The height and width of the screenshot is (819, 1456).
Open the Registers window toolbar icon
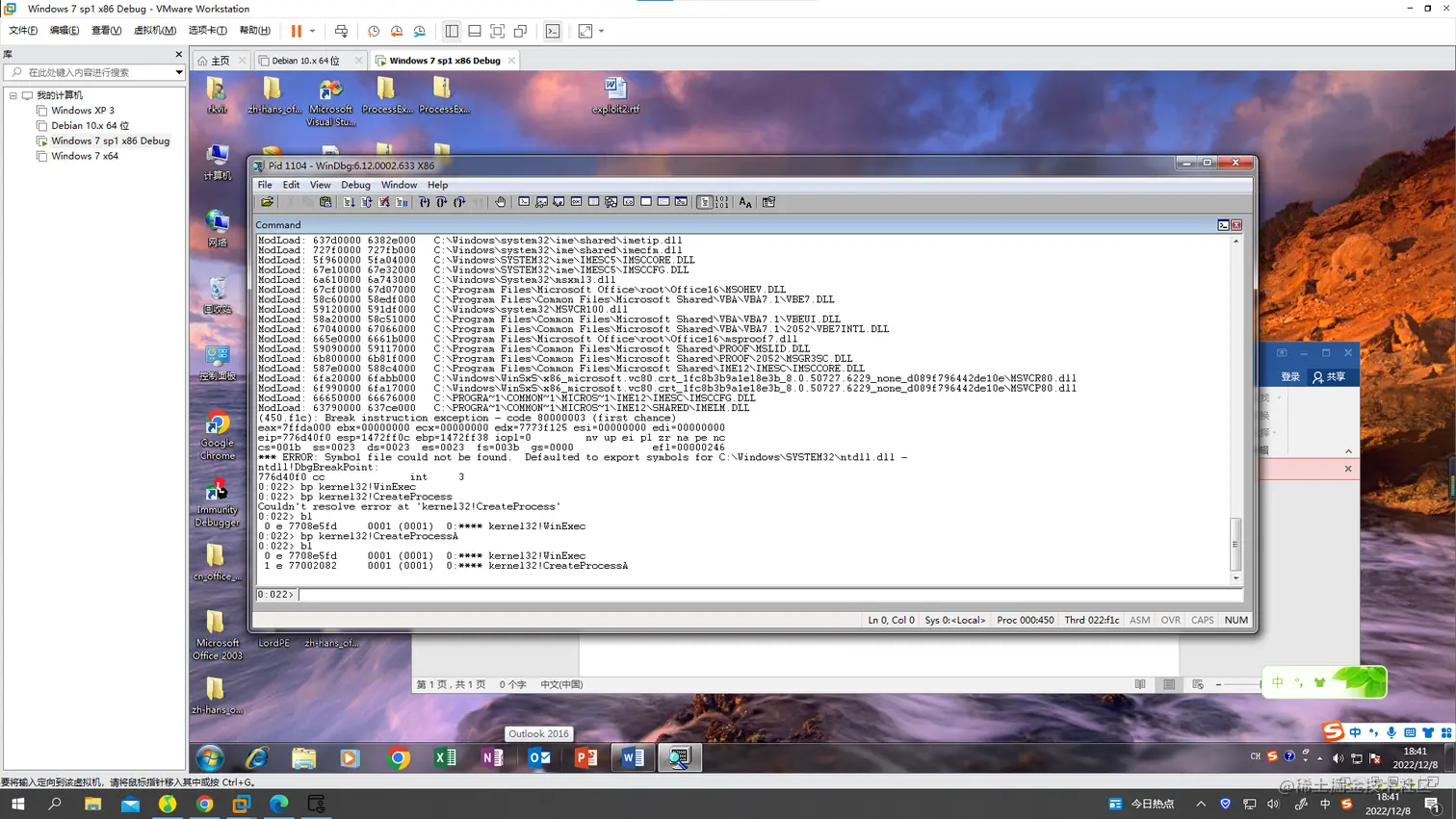coord(576,202)
